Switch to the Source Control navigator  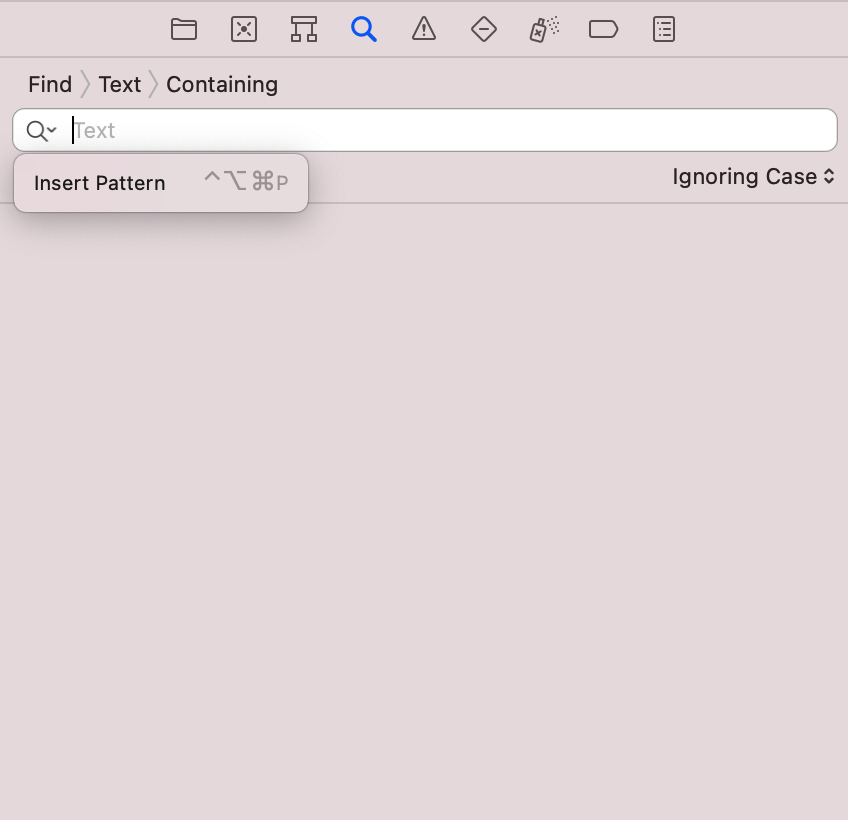coord(243,29)
